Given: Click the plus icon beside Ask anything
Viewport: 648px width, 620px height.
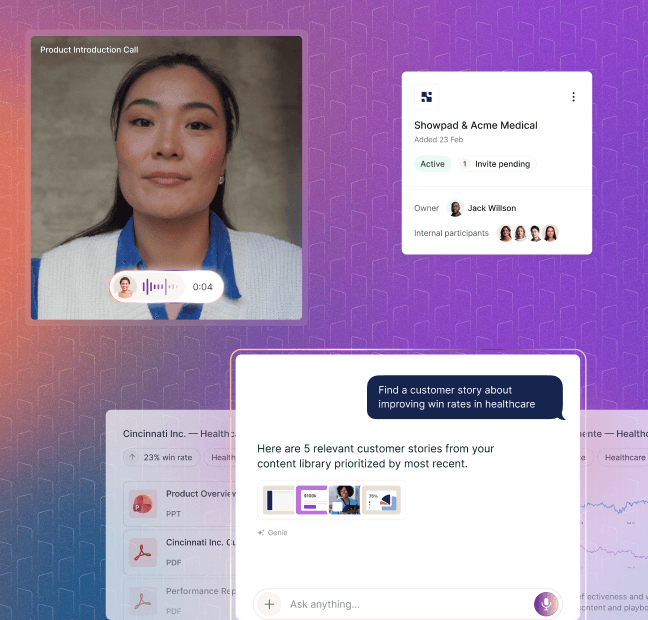Looking at the screenshot, I should tap(269, 604).
